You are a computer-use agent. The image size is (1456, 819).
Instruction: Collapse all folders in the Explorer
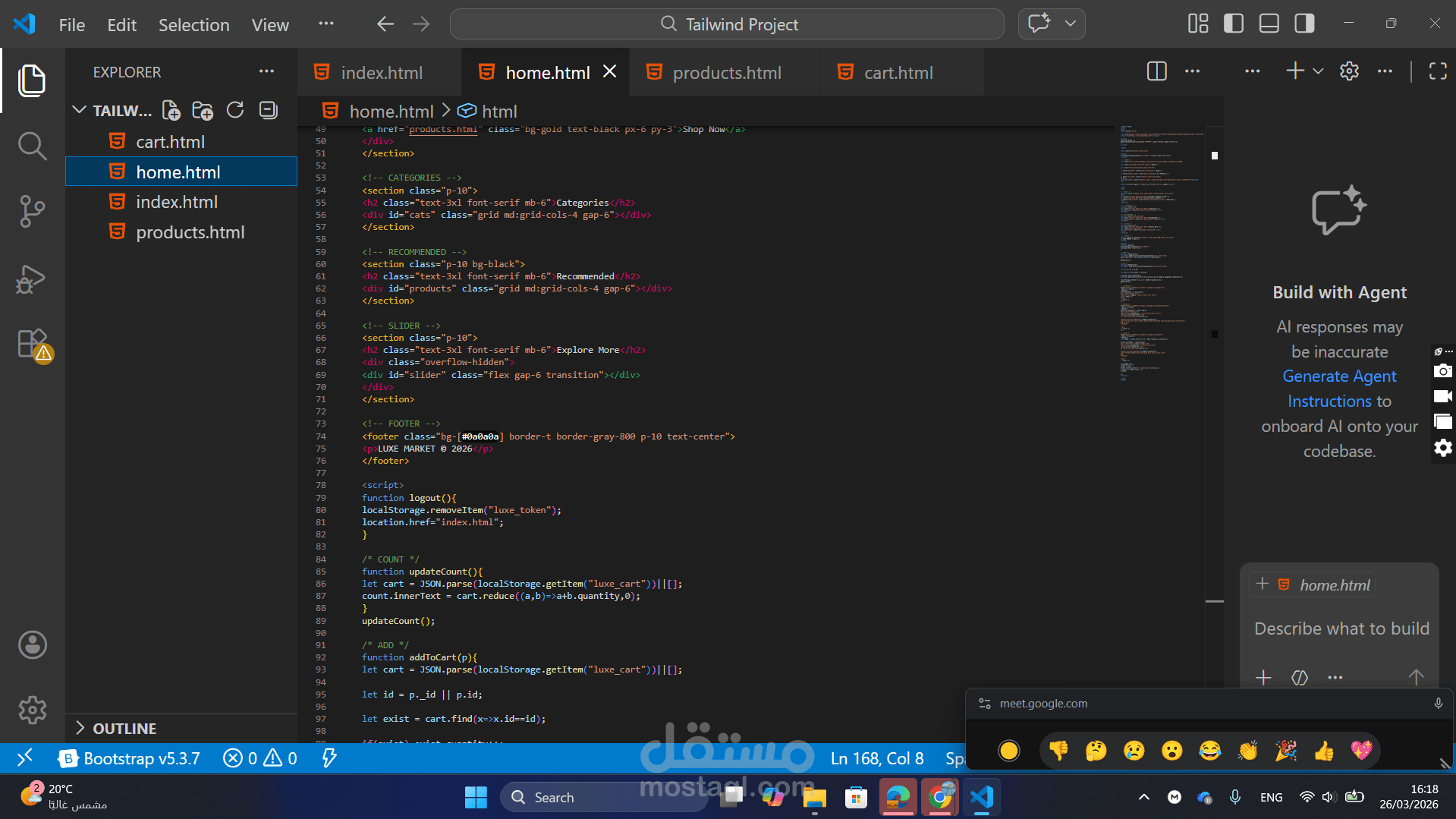tap(268, 111)
